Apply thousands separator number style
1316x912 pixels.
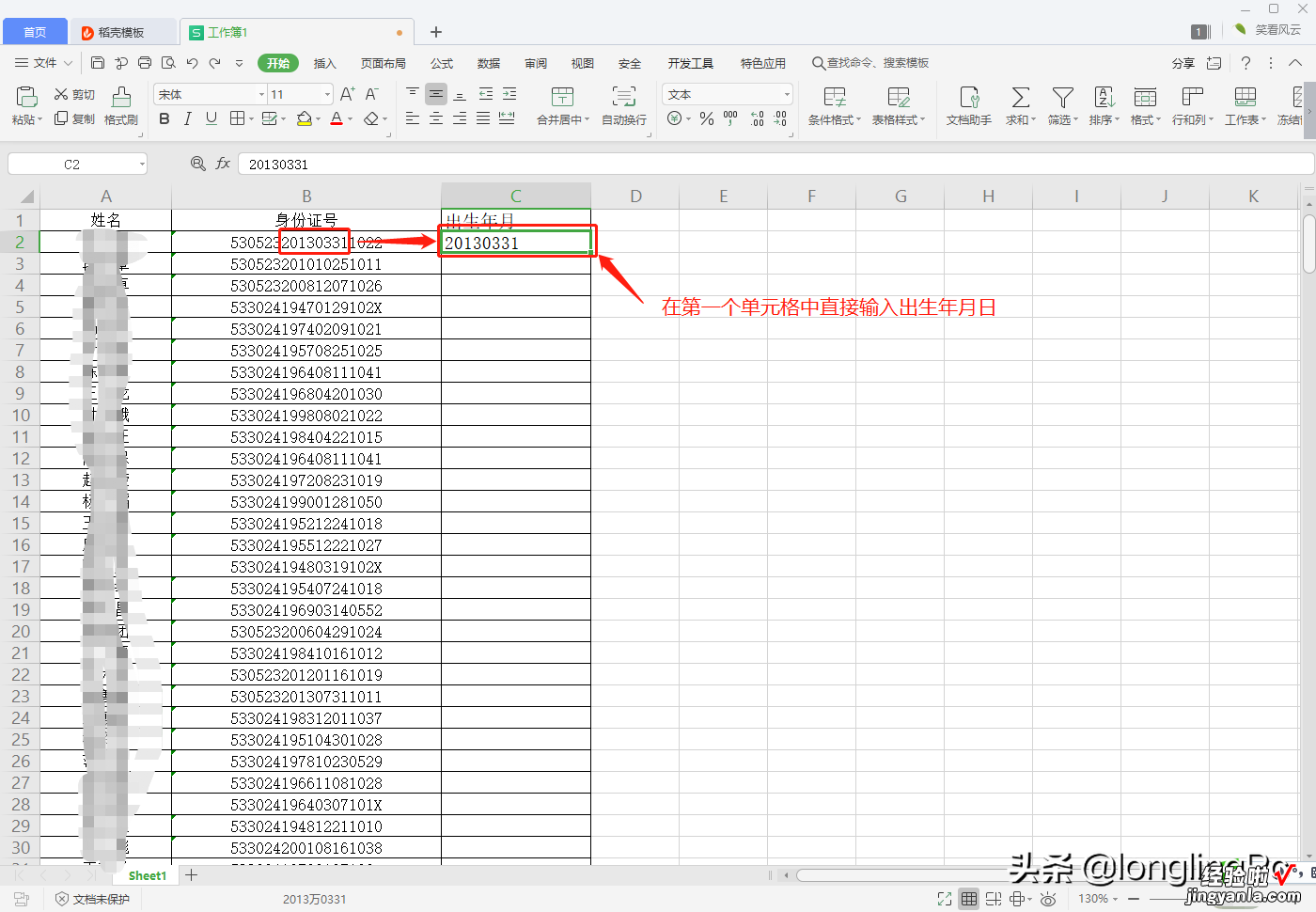730,118
